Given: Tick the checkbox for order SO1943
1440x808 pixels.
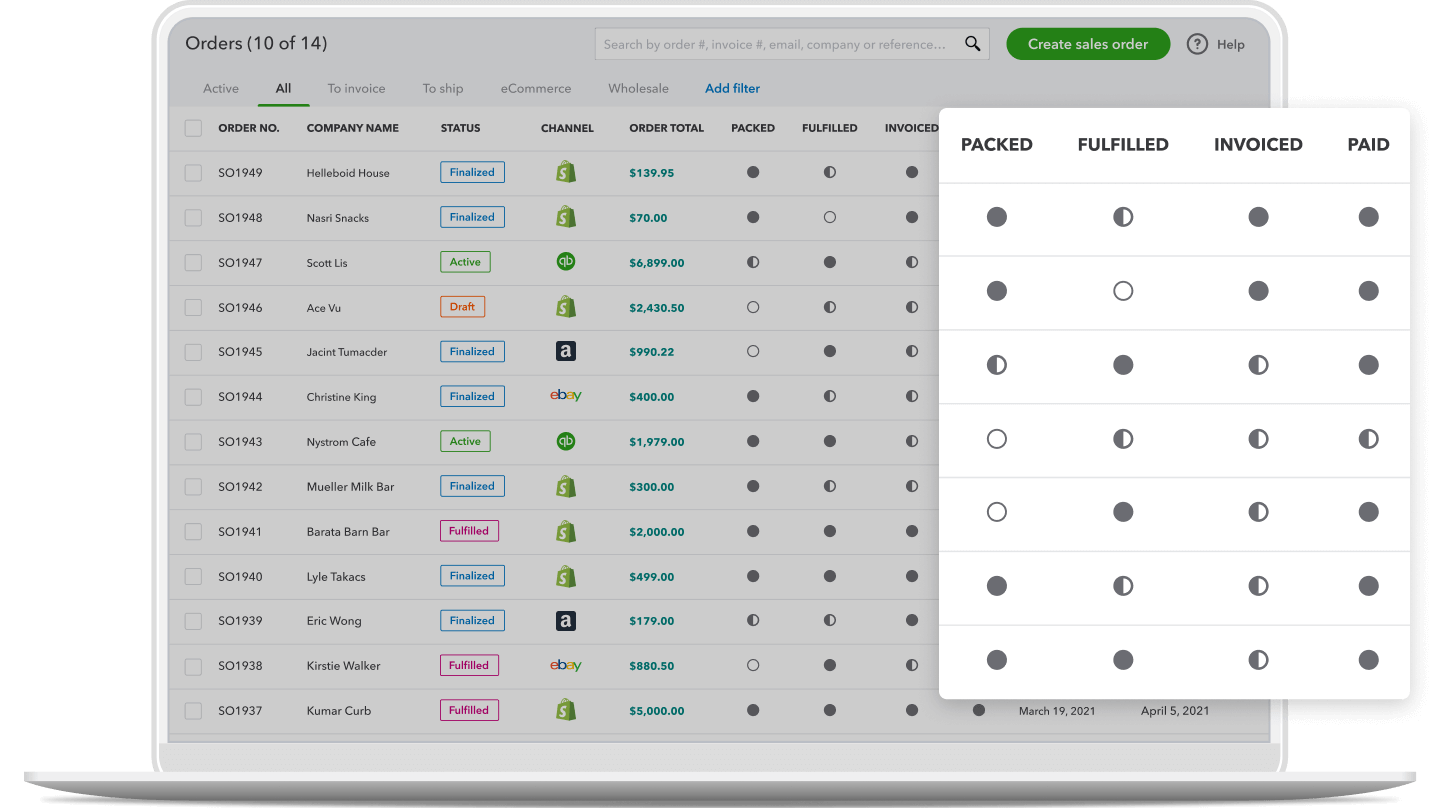Looking at the screenshot, I should 193,442.
